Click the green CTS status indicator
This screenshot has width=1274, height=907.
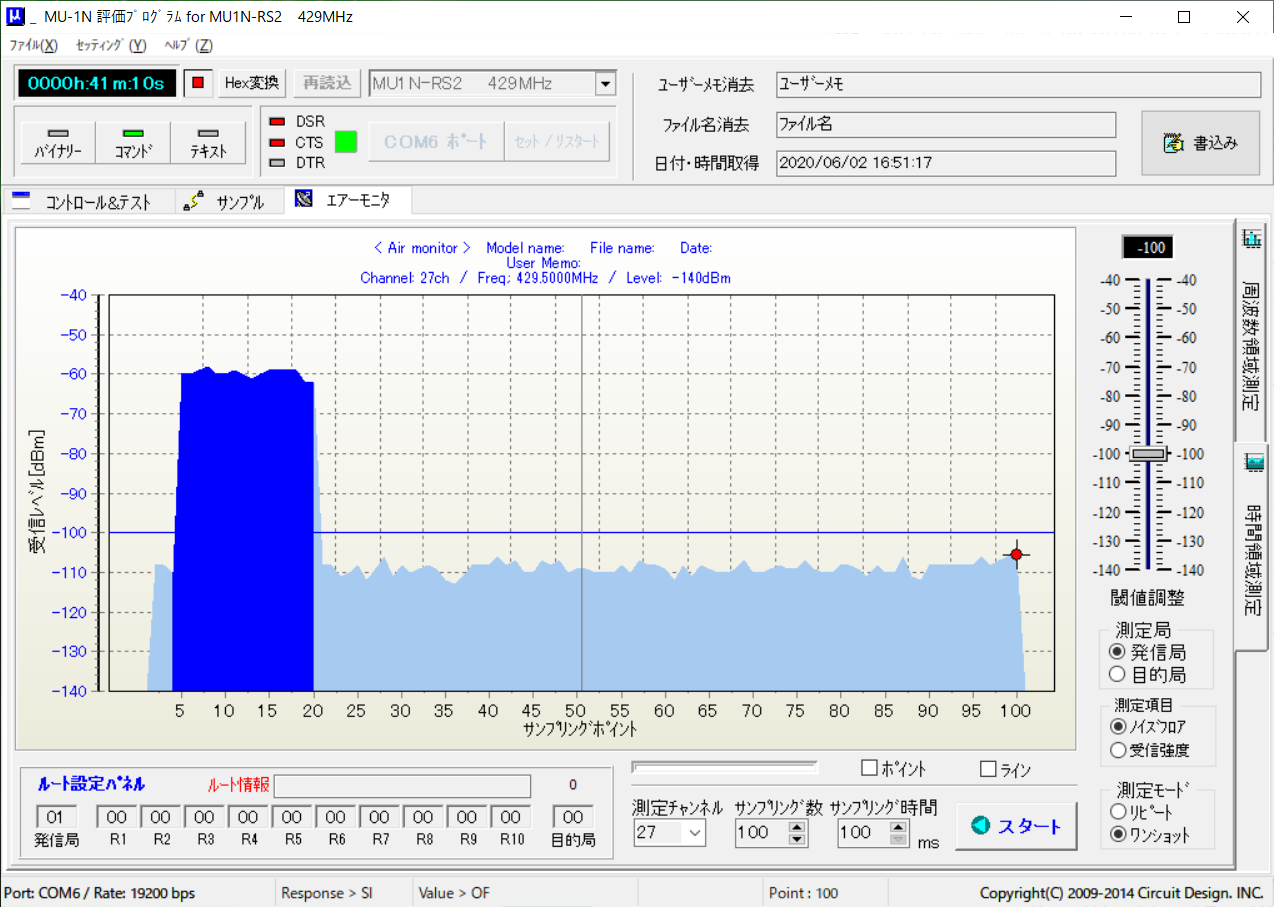(x=345, y=142)
